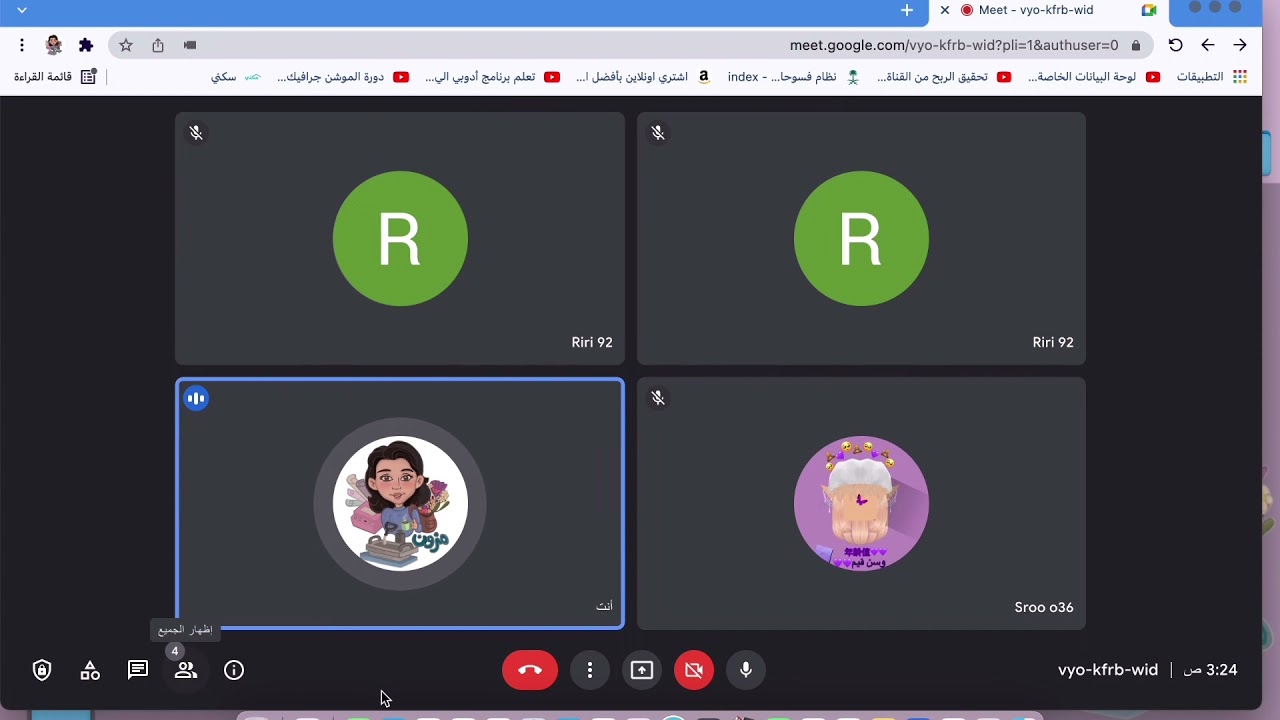
Task: Open the Amazon اشتري اونلاين bookmark
Action: coord(643,77)
